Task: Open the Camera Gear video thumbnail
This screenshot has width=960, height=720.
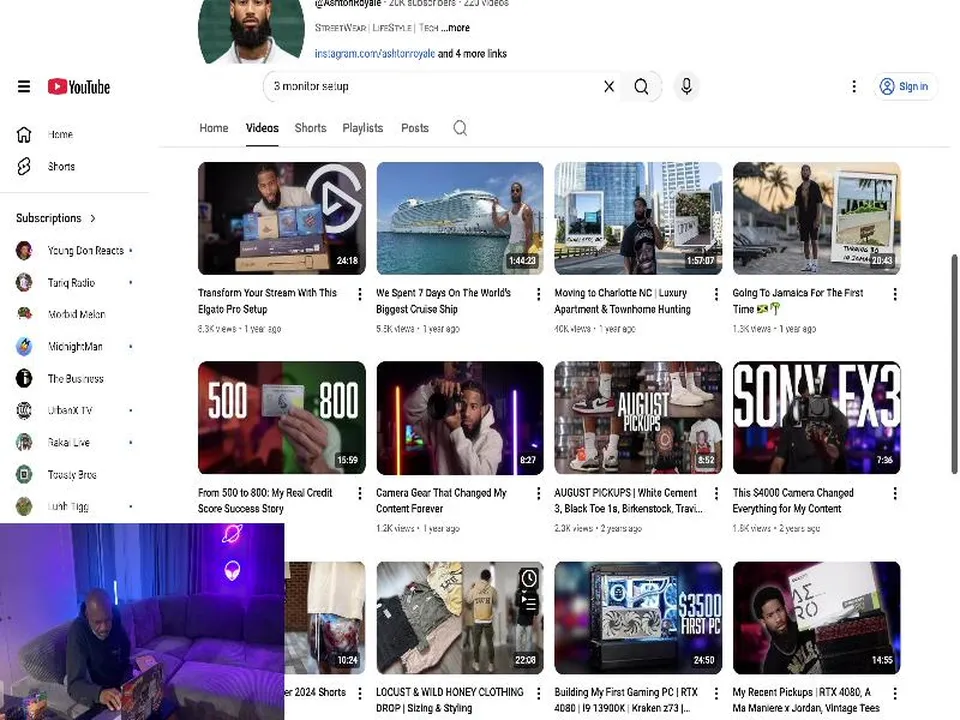Action: (460, 418)
